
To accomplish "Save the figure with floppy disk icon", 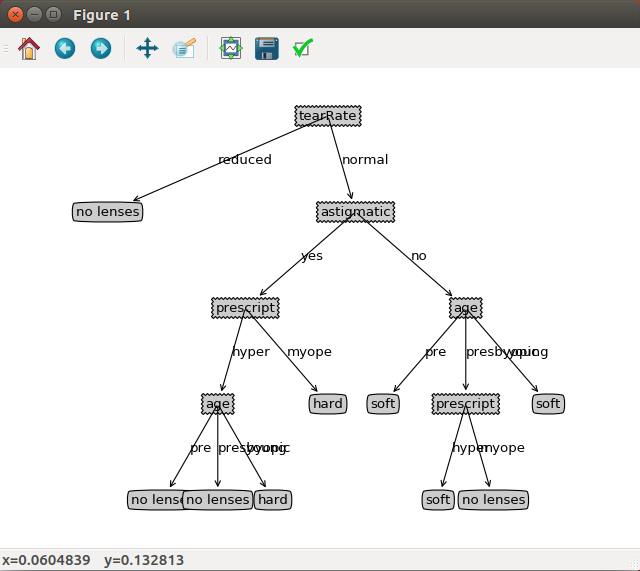I will coord(267,48).
